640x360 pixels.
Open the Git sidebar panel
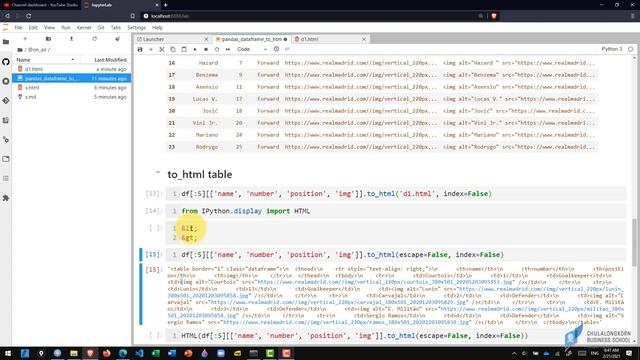[6, 101]
